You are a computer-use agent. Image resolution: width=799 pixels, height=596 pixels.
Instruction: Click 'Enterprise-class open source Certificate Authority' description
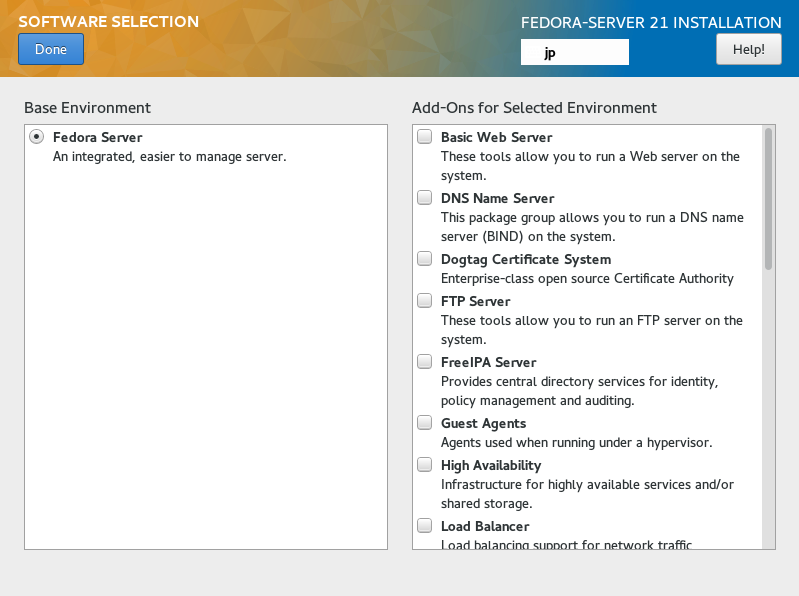[x=587, y=279]
